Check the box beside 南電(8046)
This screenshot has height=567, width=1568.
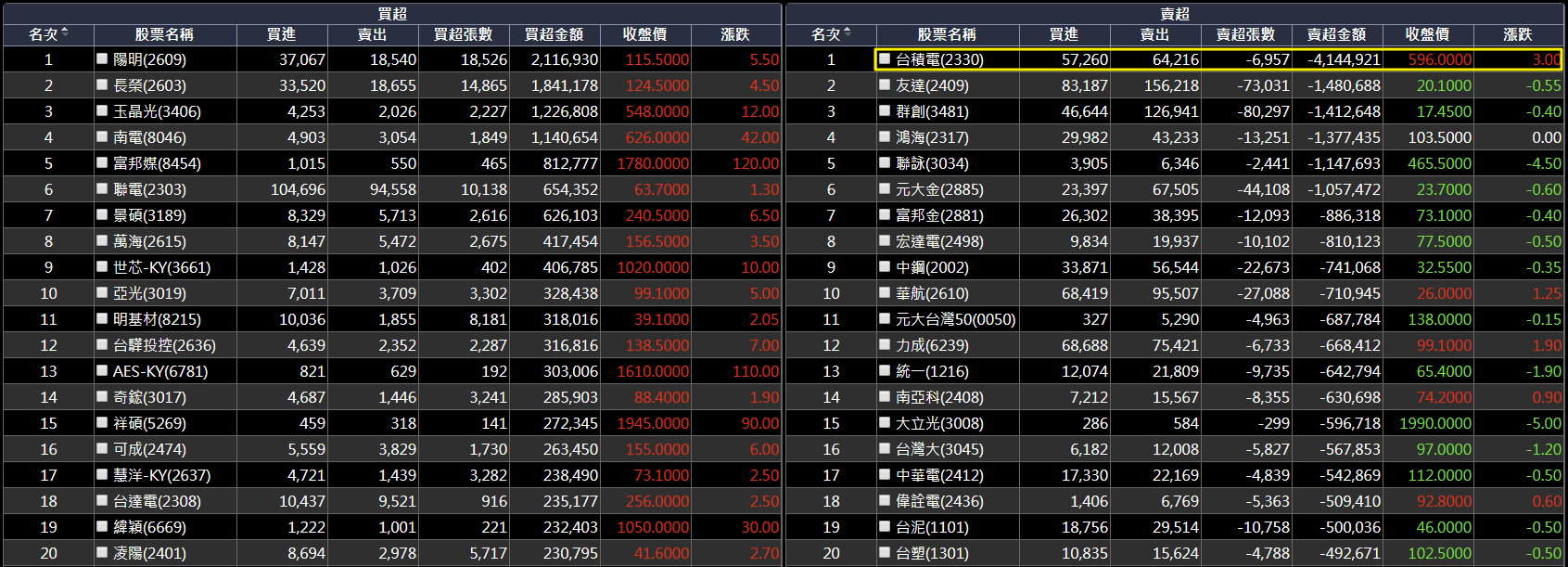coord(102,136)
